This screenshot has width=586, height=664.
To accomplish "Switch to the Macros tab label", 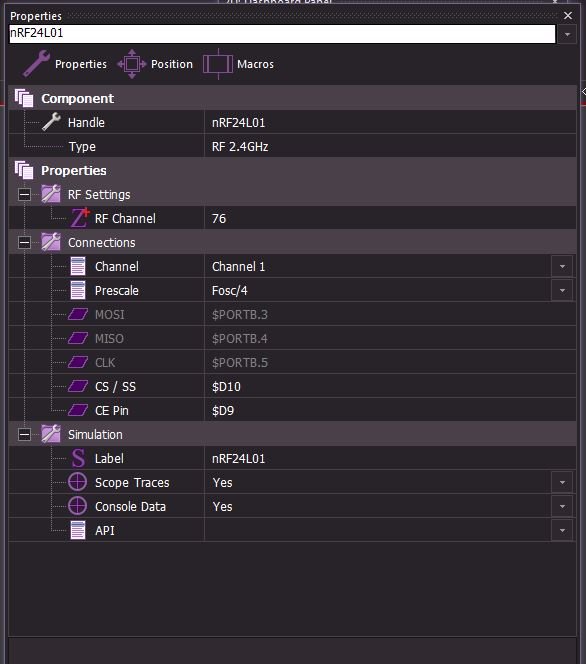I will pyautogui.click(x=255, y=64).
